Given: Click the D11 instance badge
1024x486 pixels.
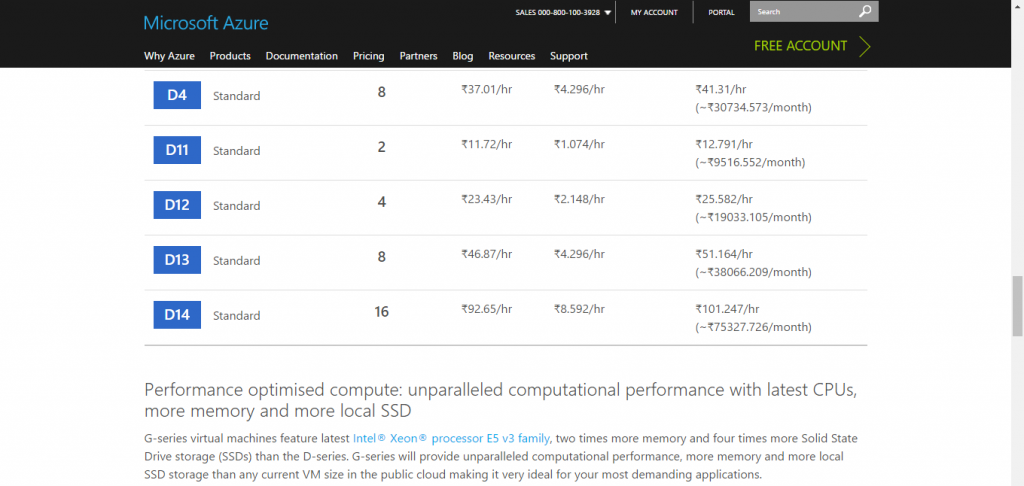Looking at the screenshot, I should [x=177, y=150].
